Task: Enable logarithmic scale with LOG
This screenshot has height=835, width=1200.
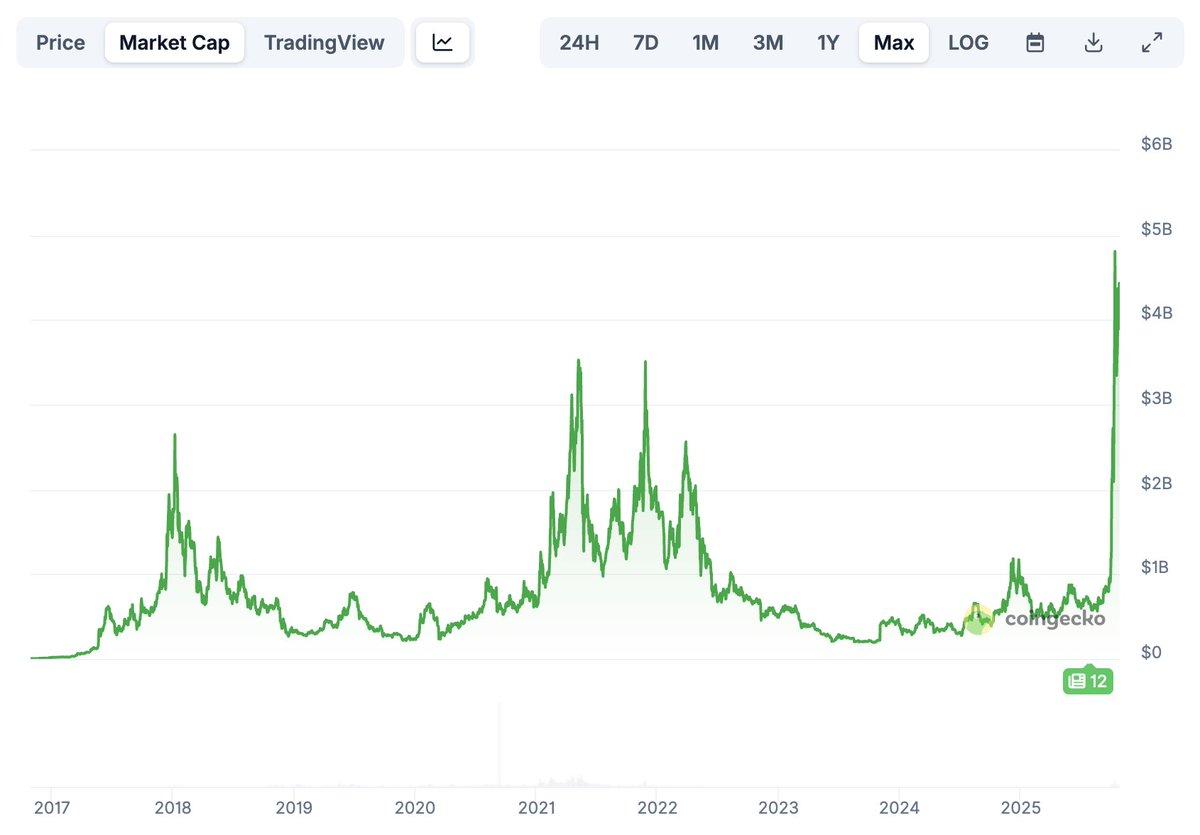Action: tap(967, 42)
